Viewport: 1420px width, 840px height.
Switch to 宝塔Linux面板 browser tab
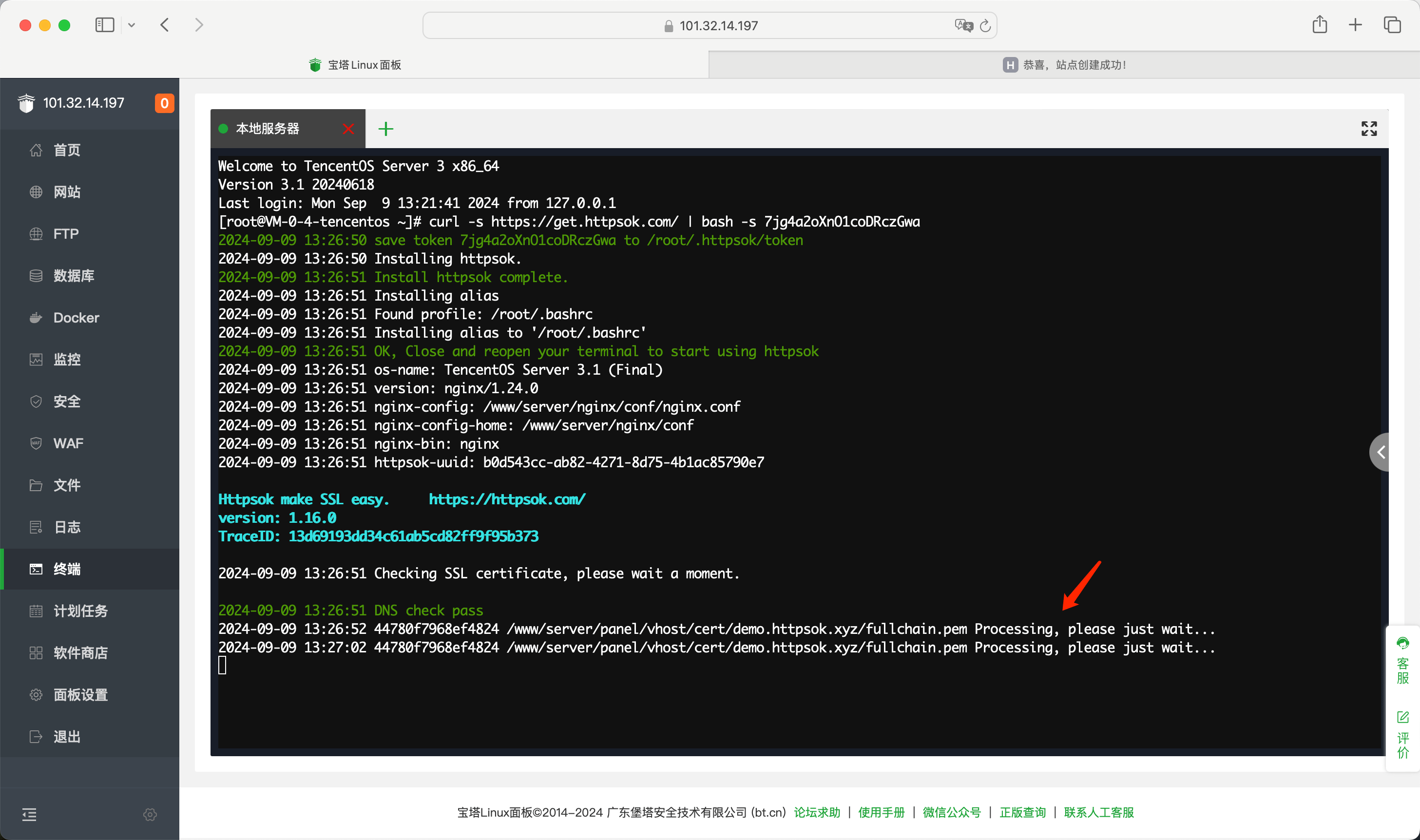click(355, 64)
